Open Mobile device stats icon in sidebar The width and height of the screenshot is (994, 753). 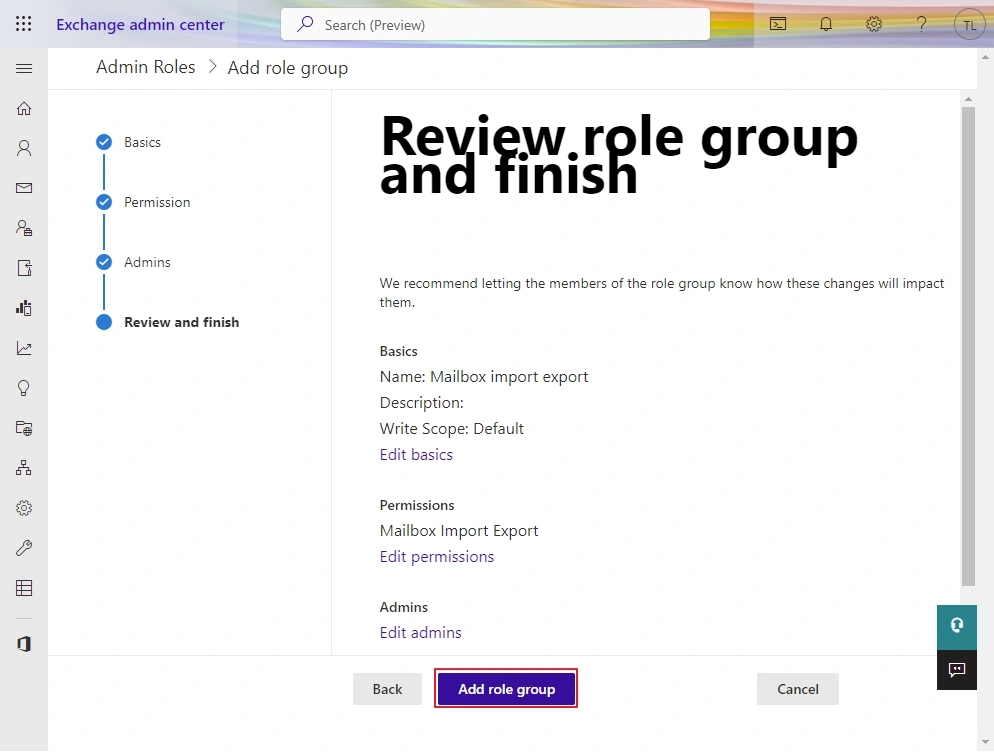[x=23, y=308]
